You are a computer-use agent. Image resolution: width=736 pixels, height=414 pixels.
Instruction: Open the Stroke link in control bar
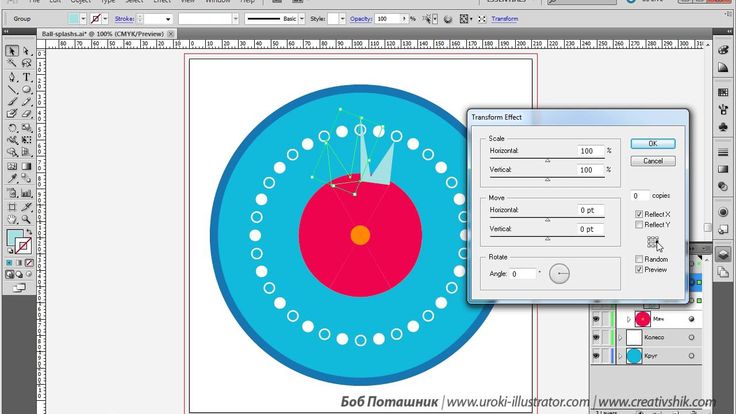tap(124, 19)
